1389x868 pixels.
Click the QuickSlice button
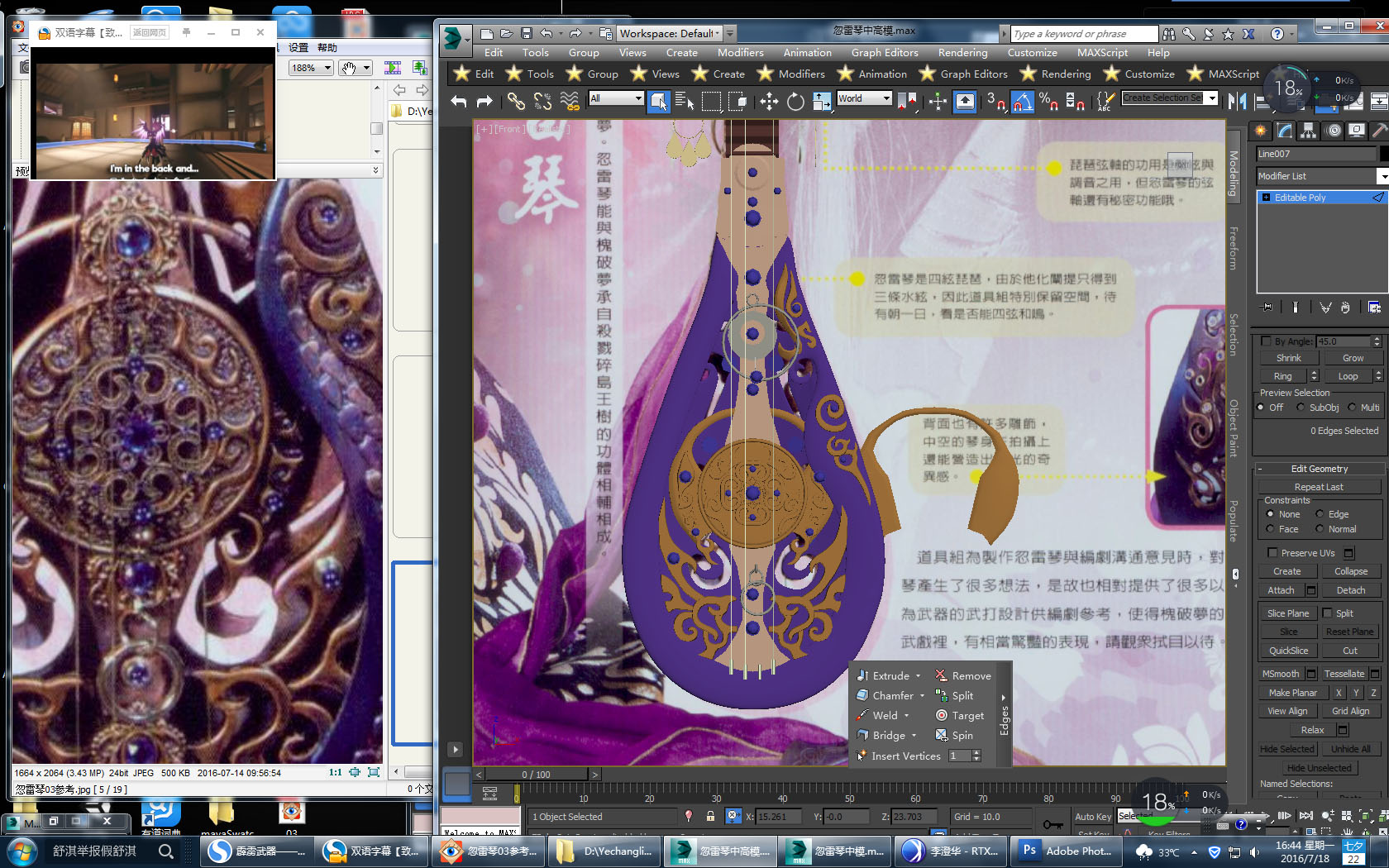(x=1288, y=651)
